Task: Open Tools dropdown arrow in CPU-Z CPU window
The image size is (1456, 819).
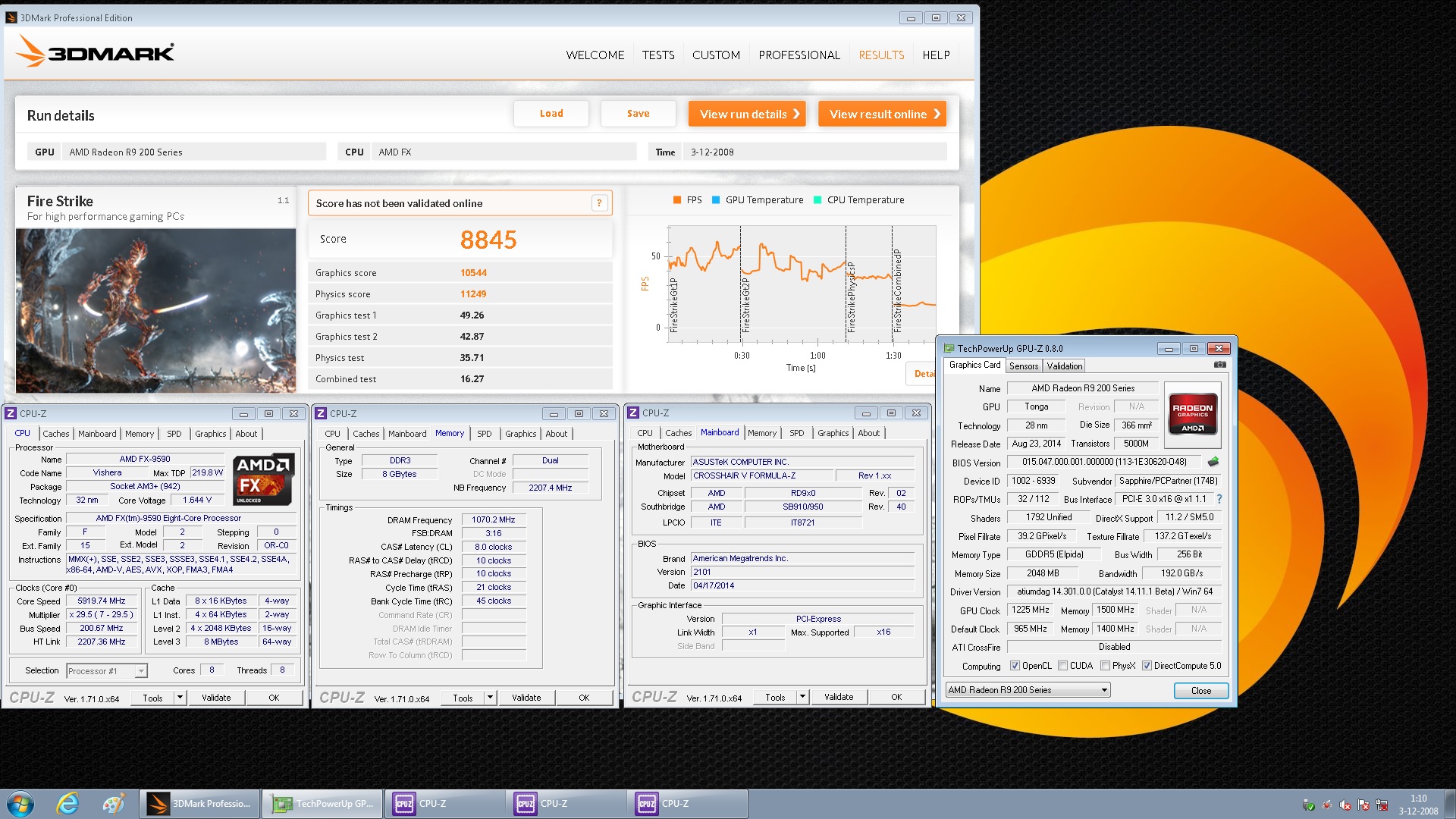Action: click(x=180, y=698)
